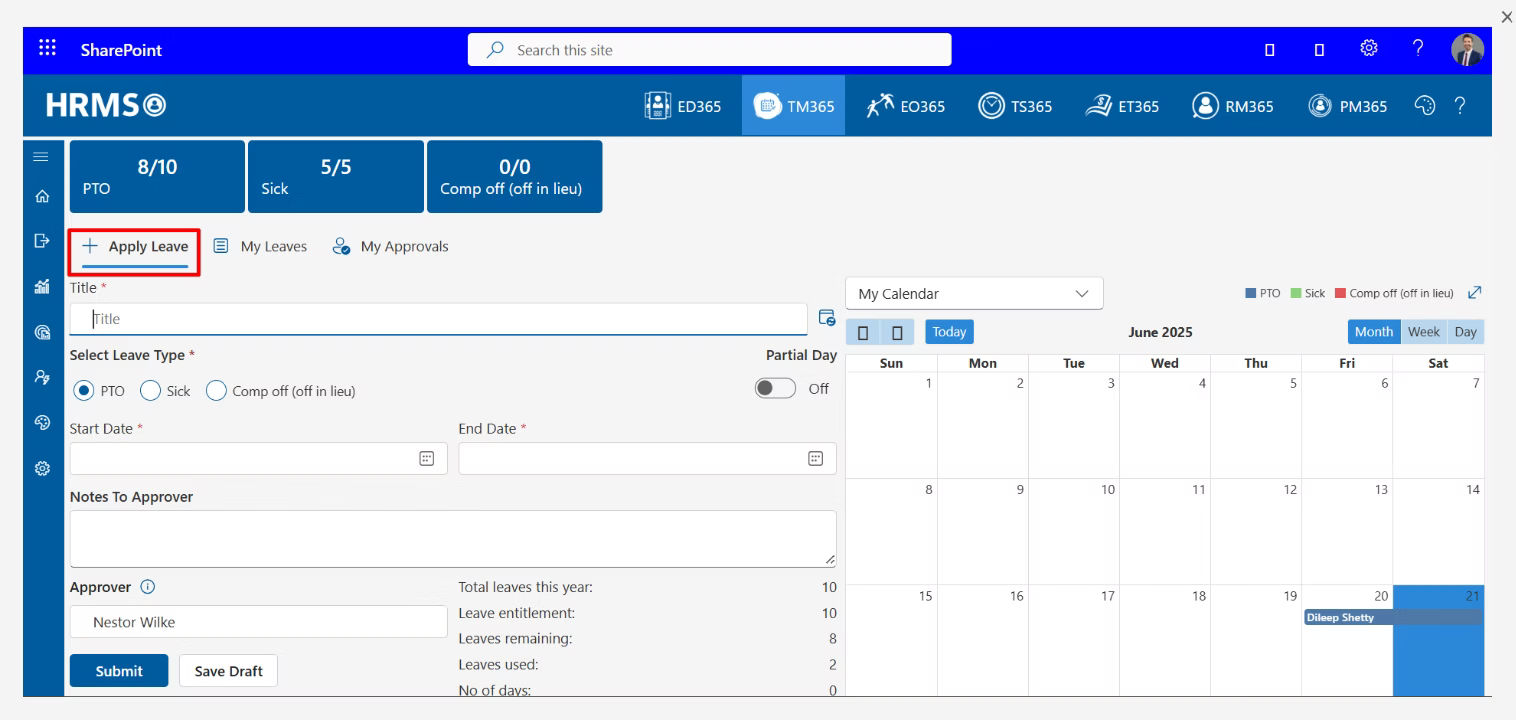Click the Save Draft button

click(228, 671)
